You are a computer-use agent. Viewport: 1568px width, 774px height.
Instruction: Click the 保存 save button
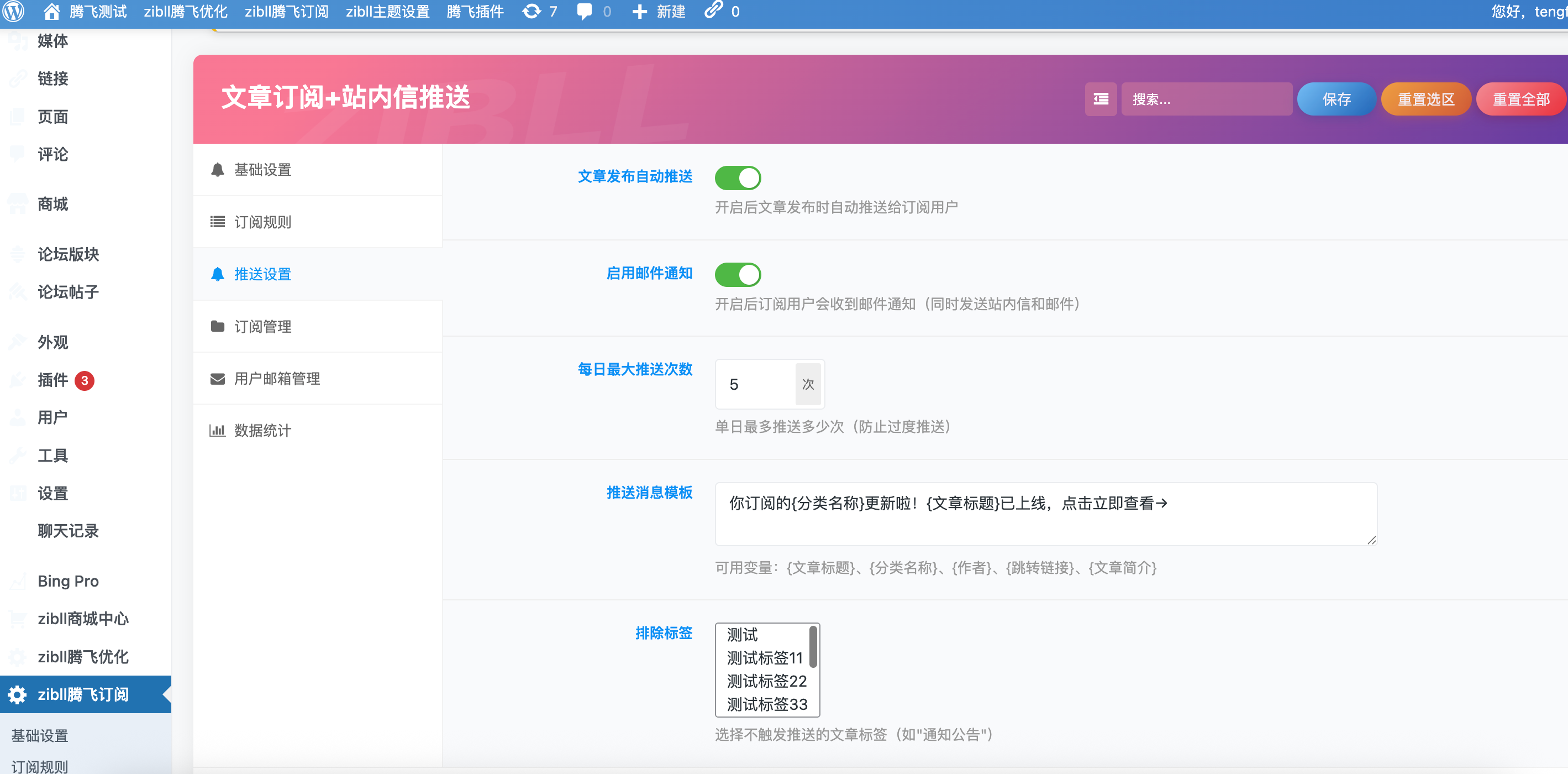pos(1336,98)
